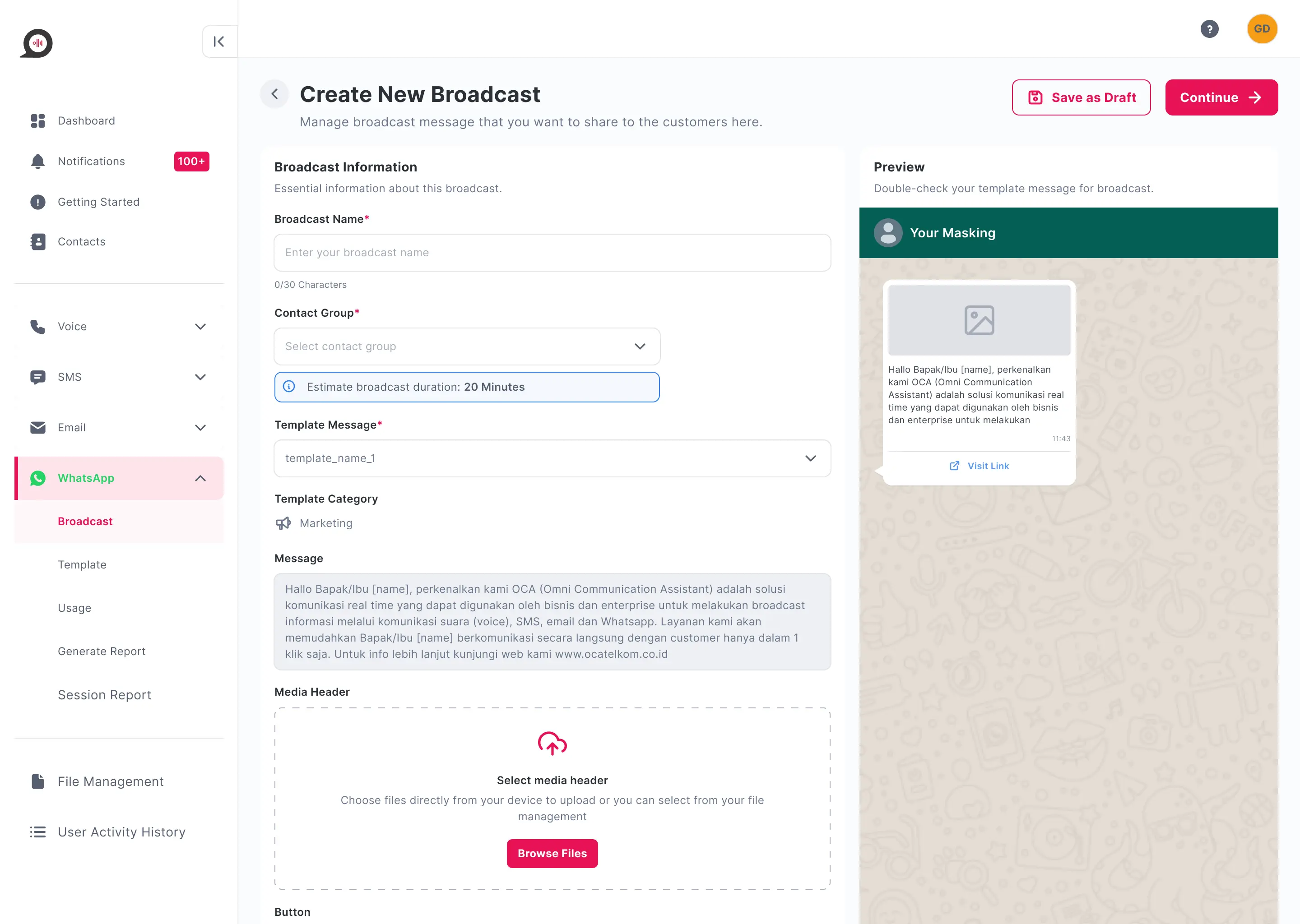
Task: Open the help question mark icon
Action: pos(1209,29)
